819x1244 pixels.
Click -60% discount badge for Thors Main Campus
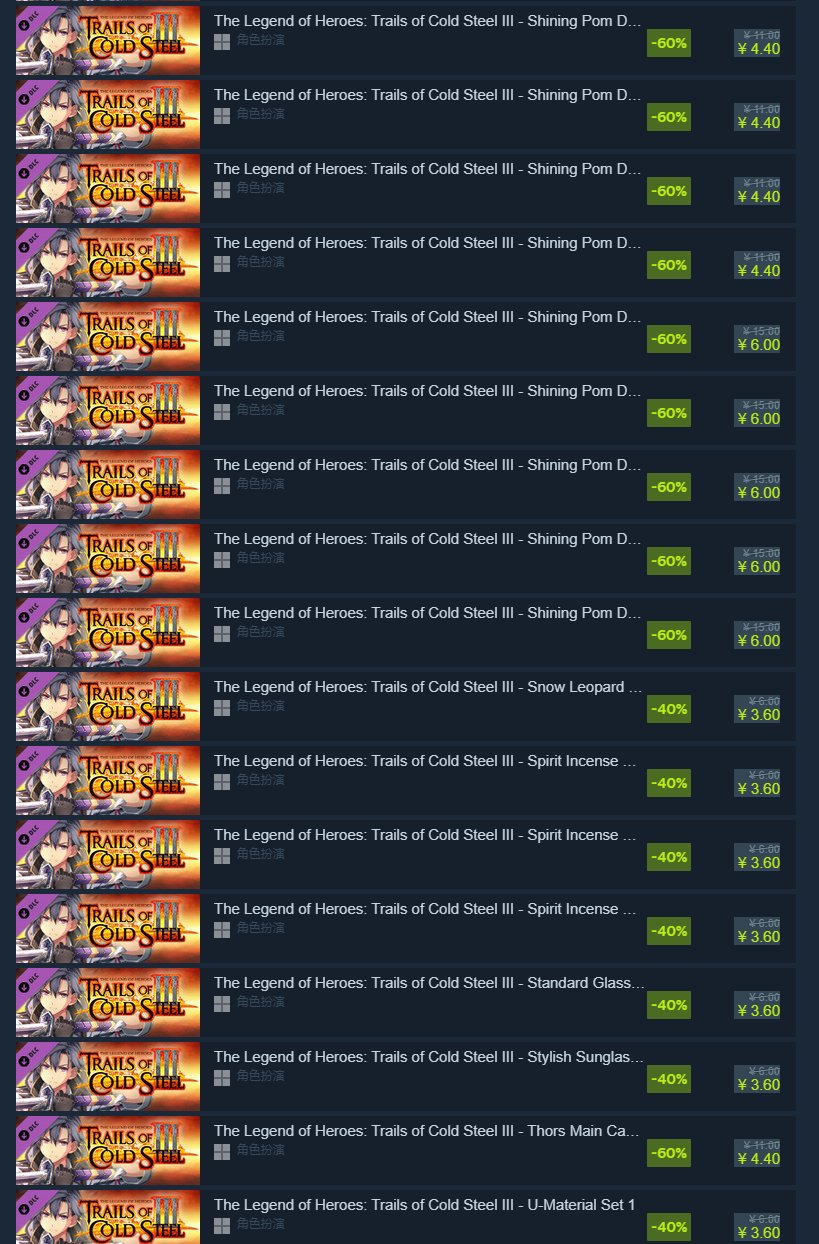click(x=669, y=1153)
